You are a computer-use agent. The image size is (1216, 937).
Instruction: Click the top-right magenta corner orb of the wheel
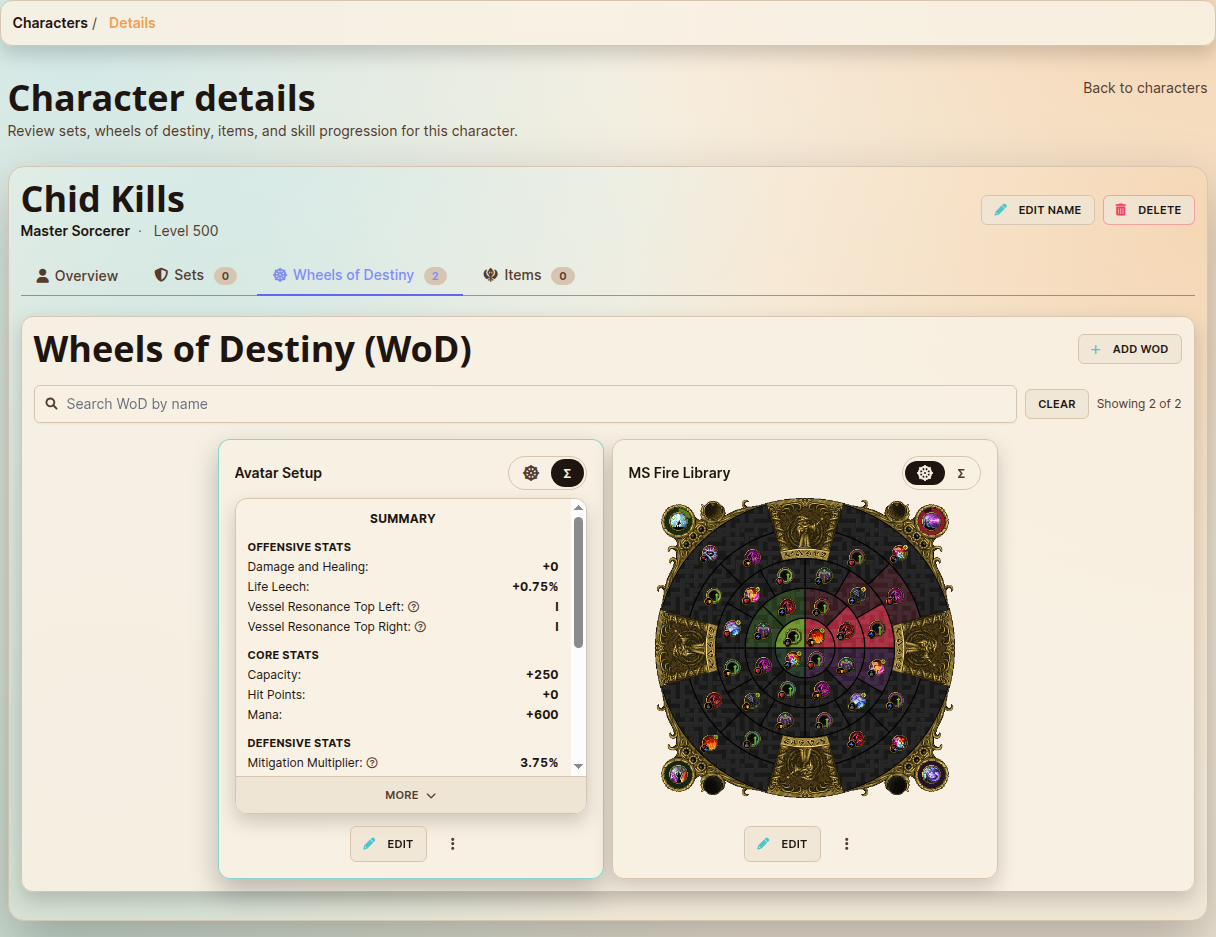coord(932,520)
